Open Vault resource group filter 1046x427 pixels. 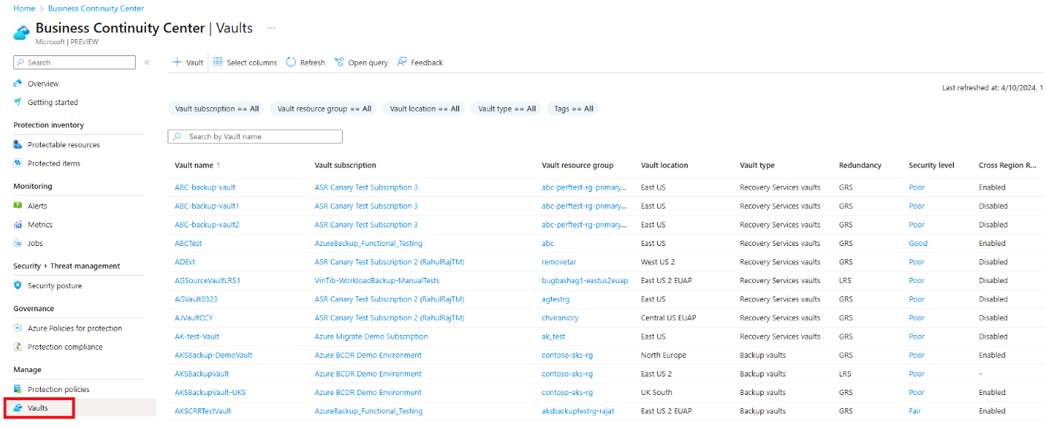click(324, 108)
